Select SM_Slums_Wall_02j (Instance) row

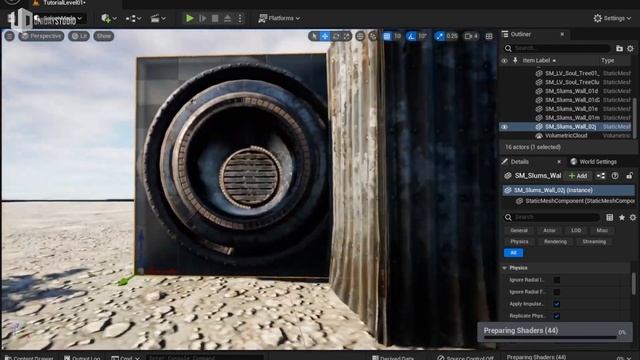(x=568, y=190)
